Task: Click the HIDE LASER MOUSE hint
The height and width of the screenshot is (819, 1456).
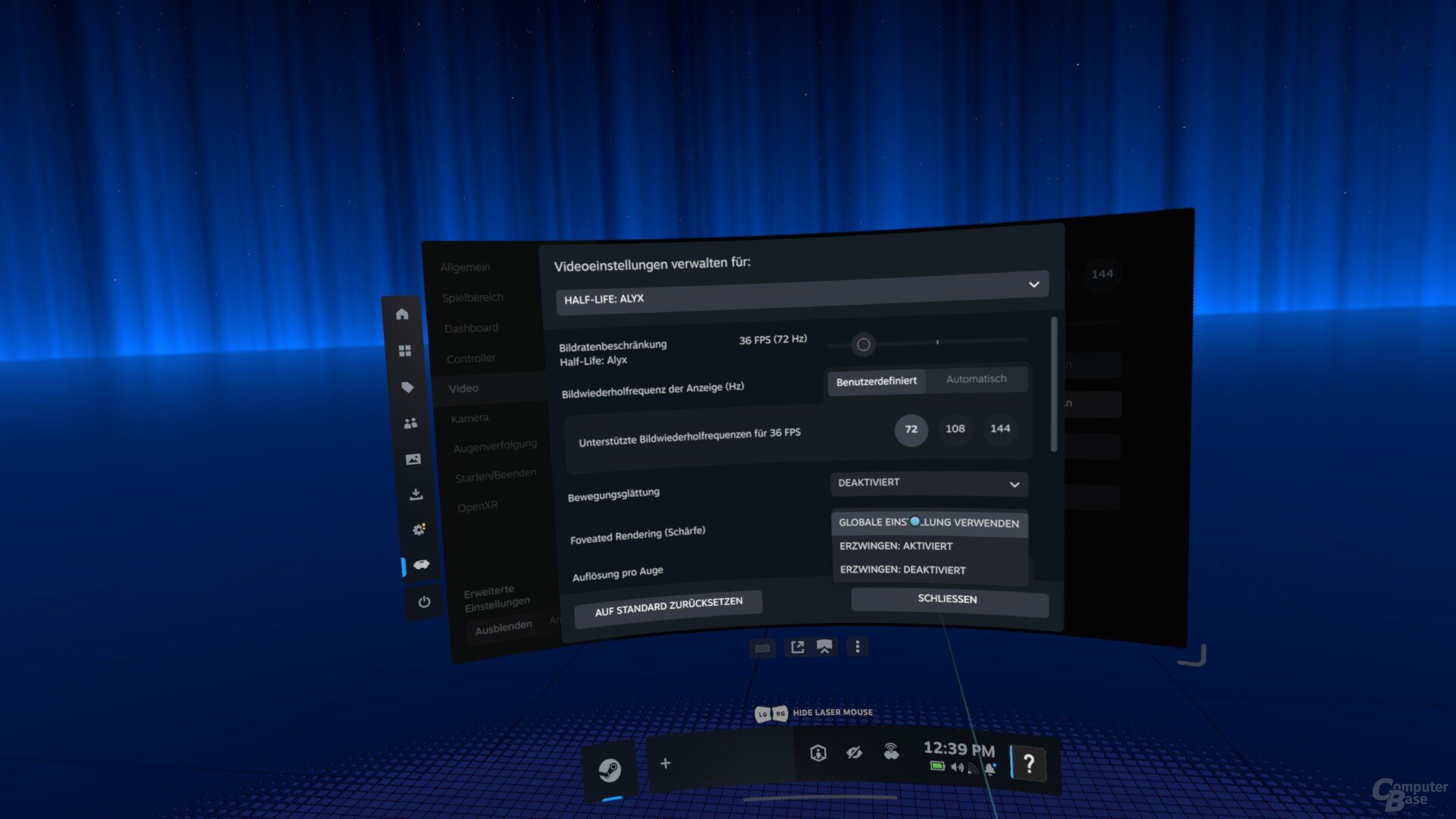Action: coord(814,713)
